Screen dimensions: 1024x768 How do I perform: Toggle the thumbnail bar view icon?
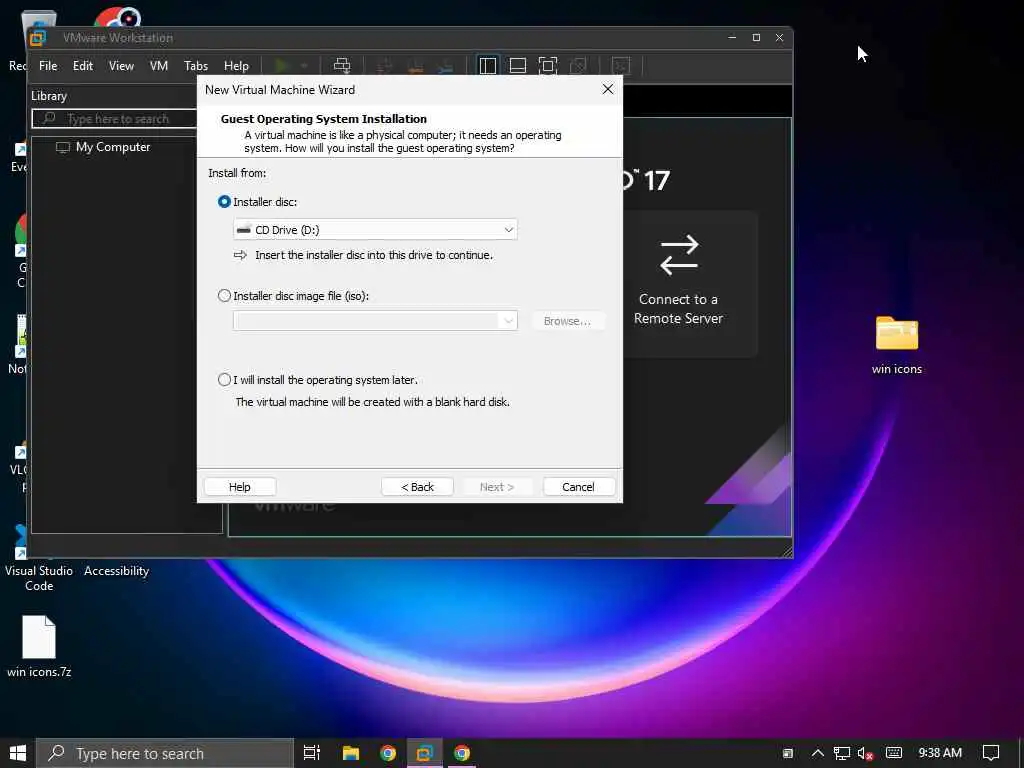click(517, 65)
